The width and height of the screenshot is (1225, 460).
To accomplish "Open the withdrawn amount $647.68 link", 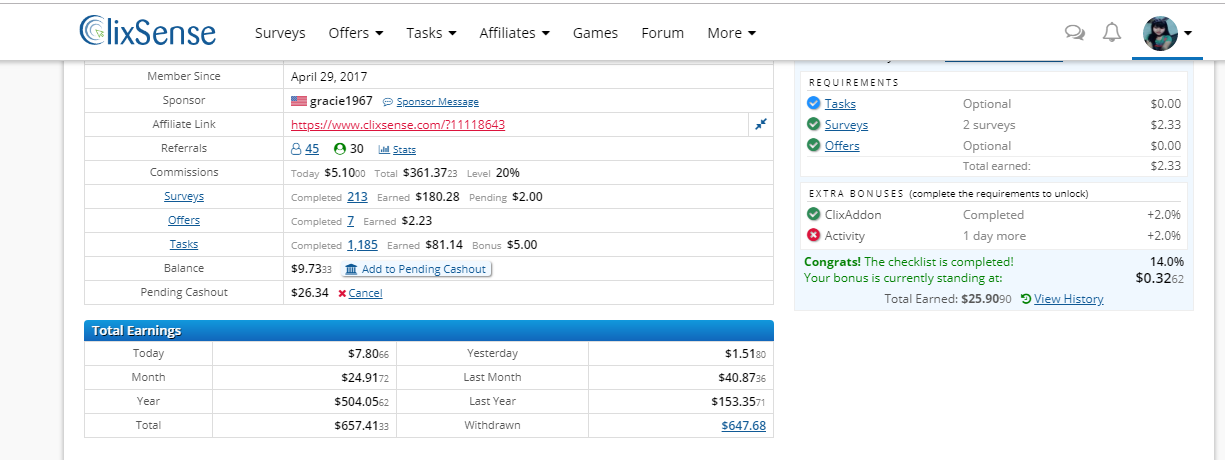I will [x=743, y=426].
